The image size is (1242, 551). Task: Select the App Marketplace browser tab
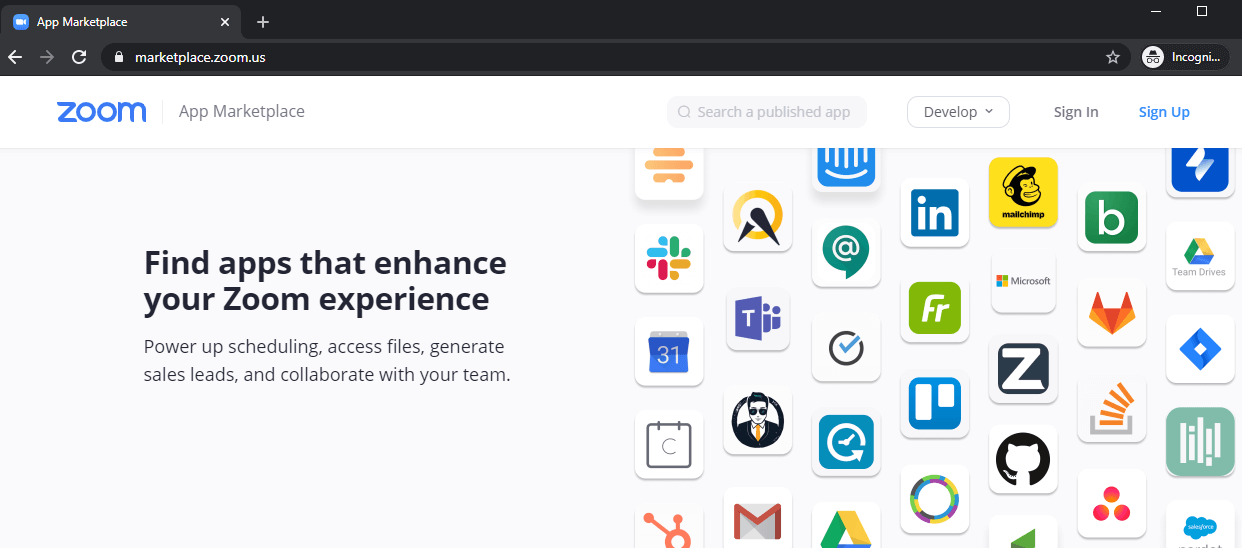120,21
